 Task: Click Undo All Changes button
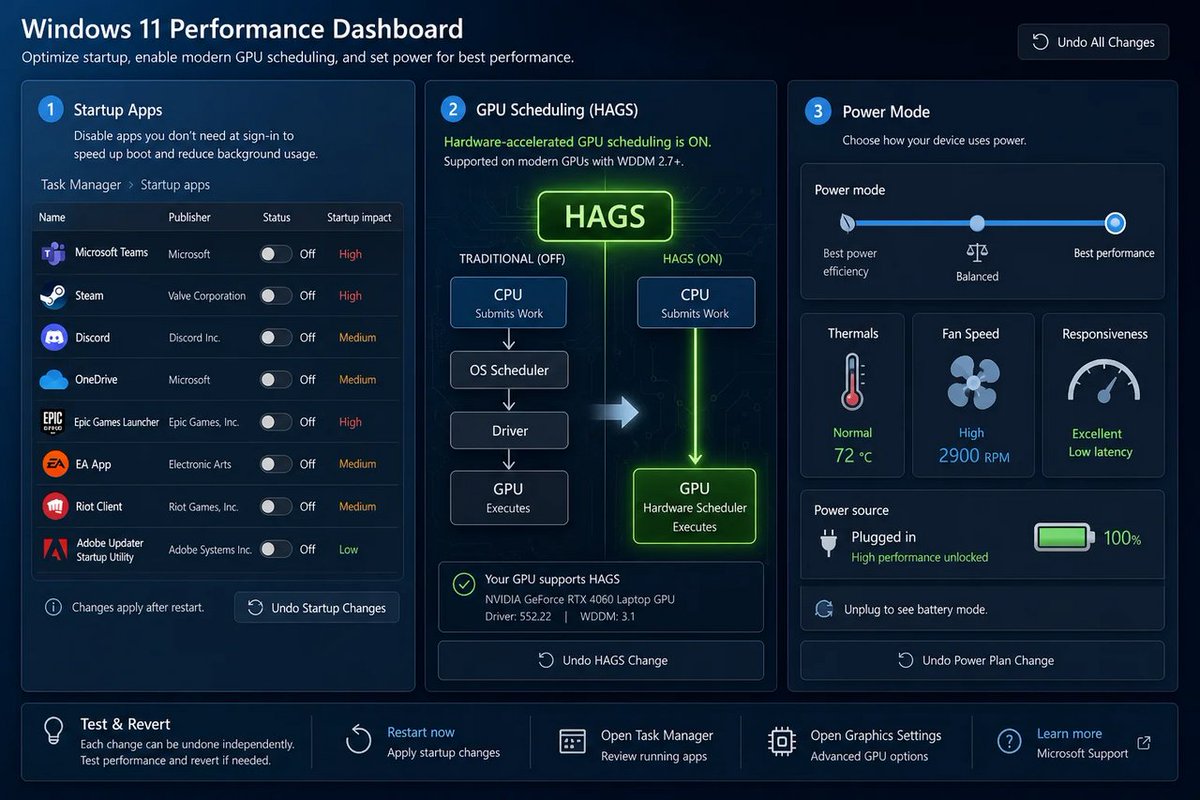[x=1093, y=42]
